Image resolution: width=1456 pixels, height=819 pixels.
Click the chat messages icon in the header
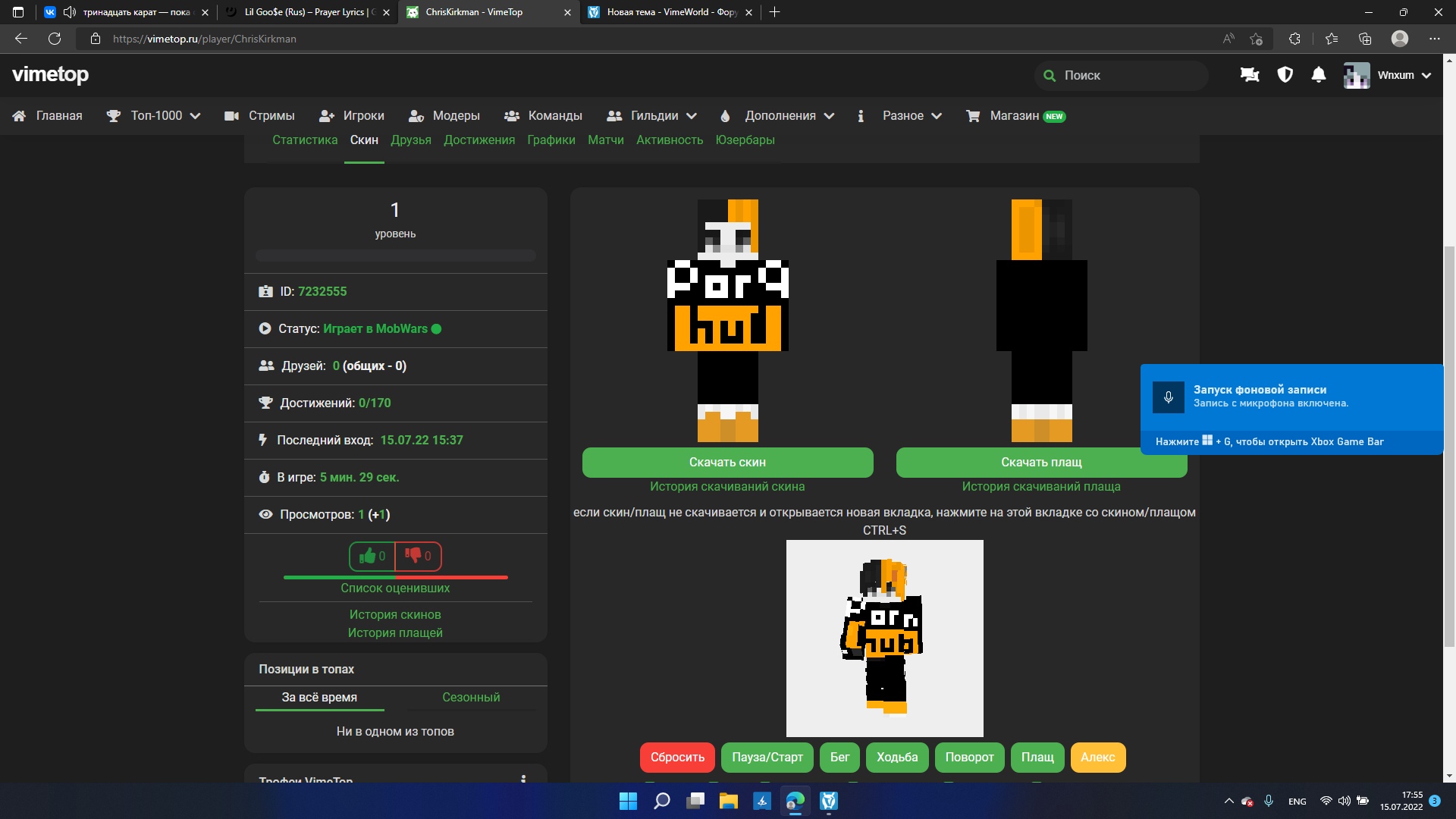1249,75
